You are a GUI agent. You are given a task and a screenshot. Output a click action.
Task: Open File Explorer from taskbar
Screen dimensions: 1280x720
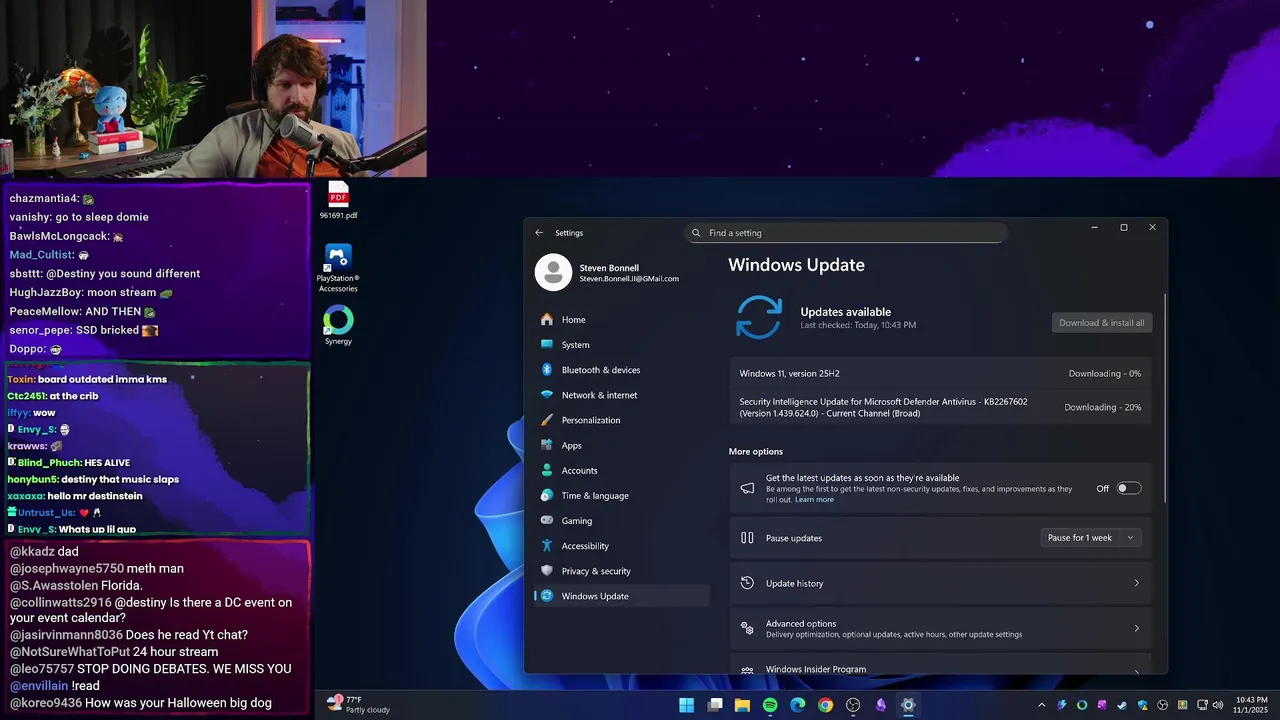(742, 705)
